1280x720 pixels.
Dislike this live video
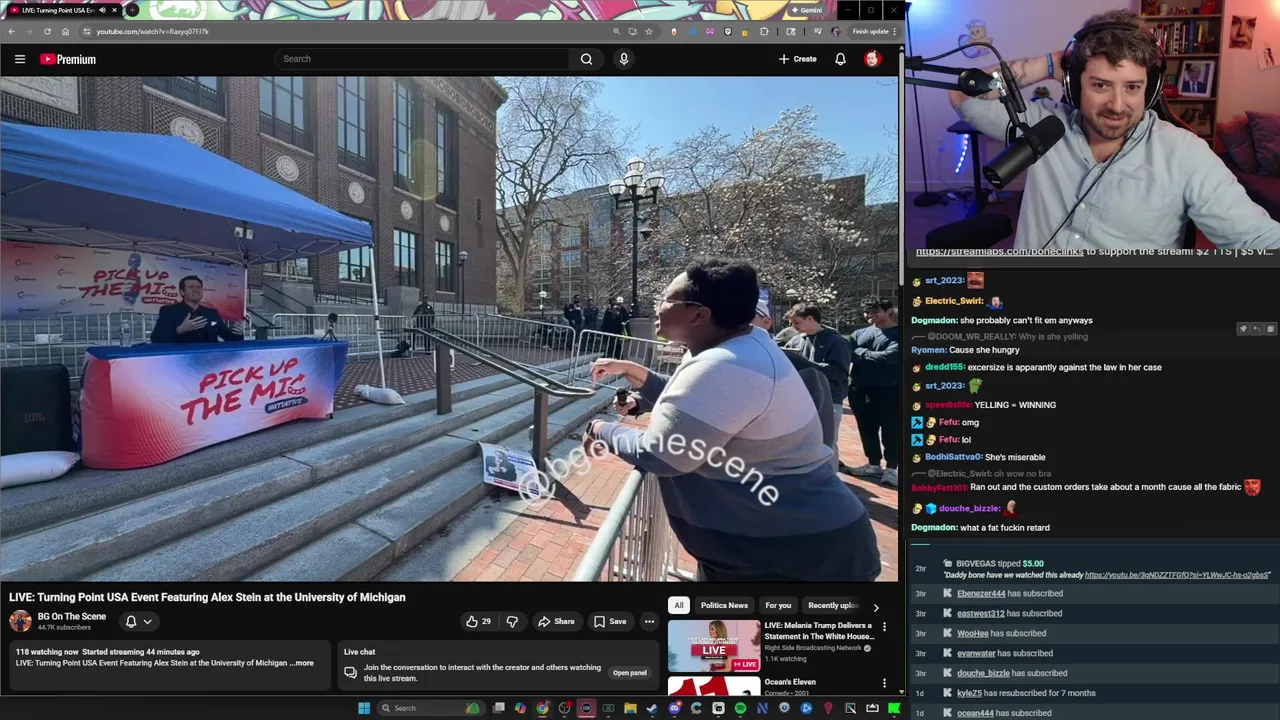click(512, 621)
